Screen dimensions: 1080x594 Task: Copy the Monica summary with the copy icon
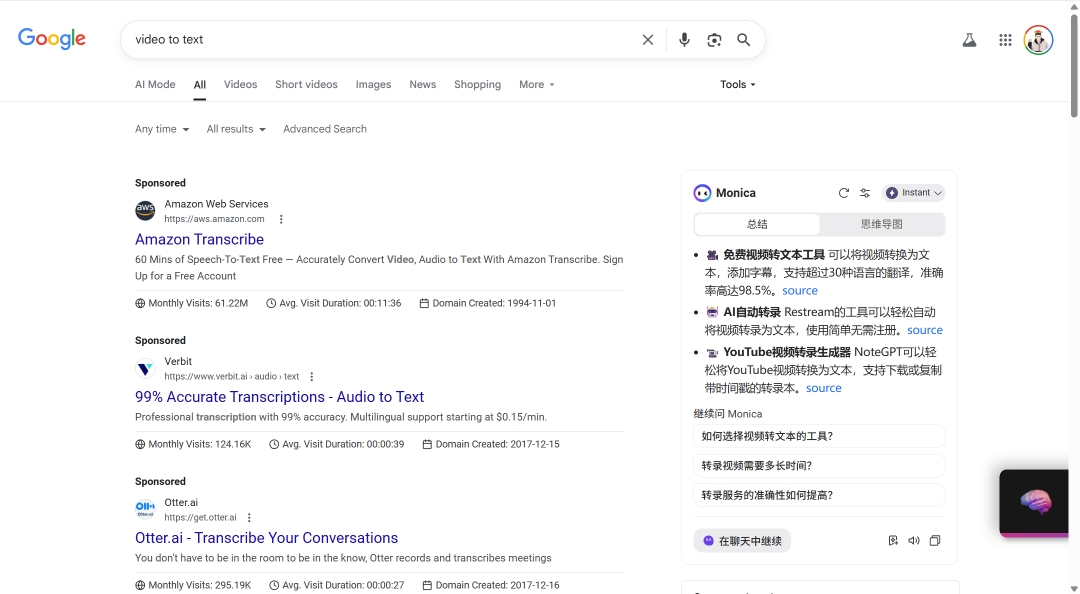[x=935, y=540]
